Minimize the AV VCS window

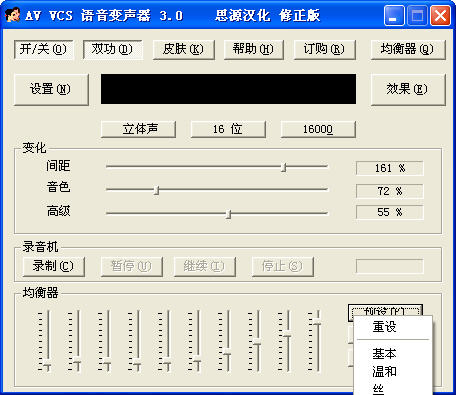[x=394, y=16]
